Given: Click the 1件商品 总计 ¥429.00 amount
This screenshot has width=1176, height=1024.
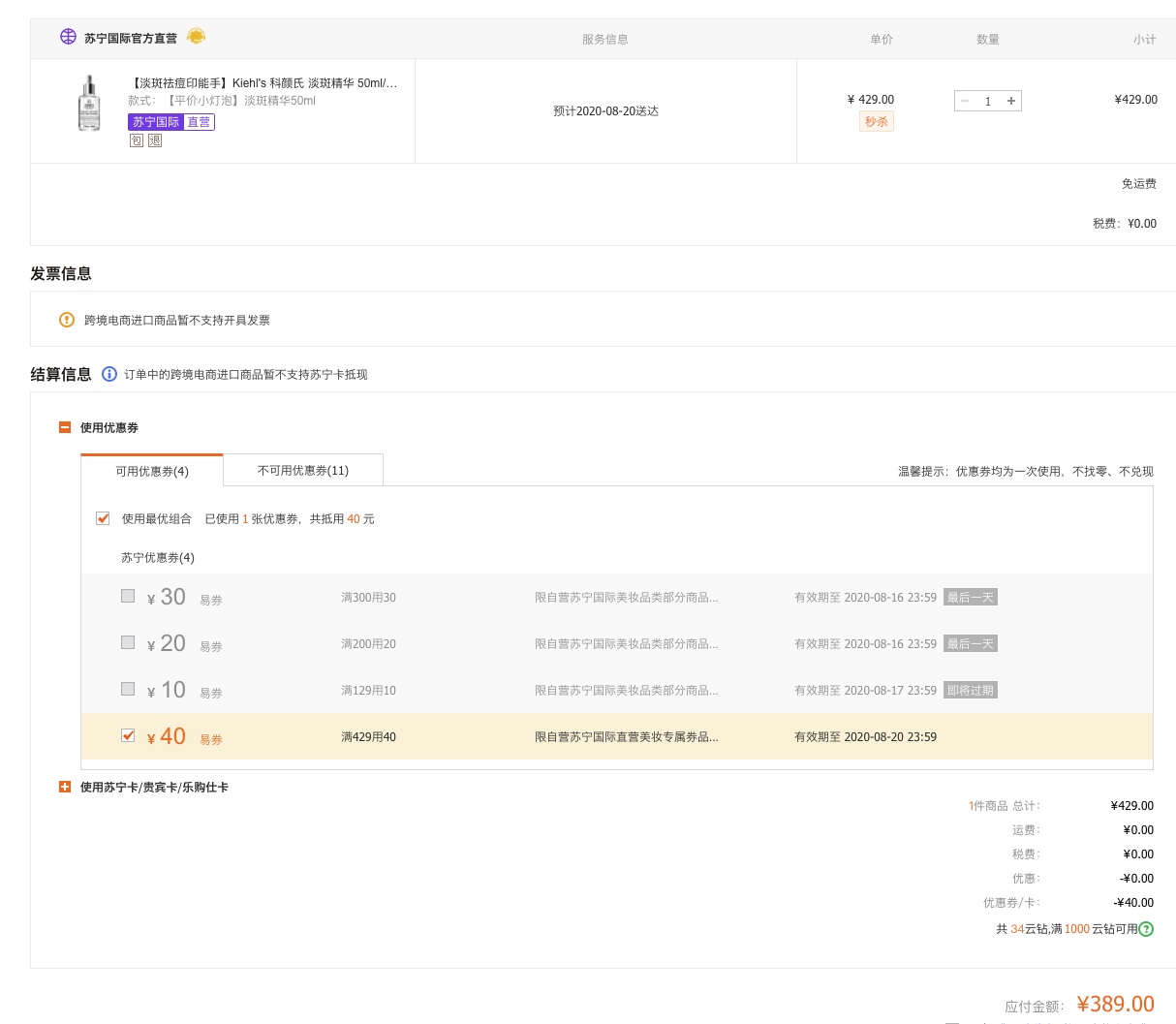Looking at the screenshot, I should pos(1132,806).
